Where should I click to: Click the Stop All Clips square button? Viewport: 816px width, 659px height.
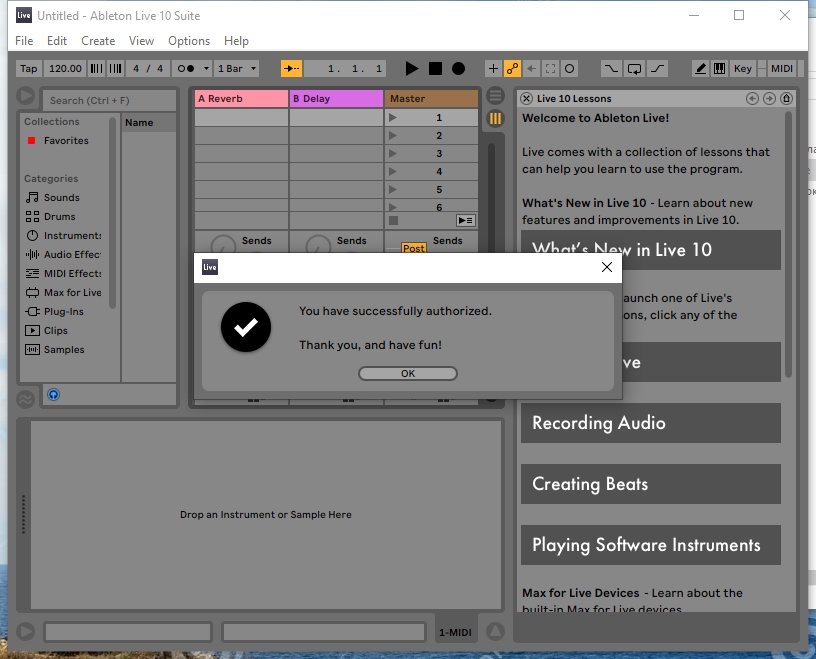click(x=393, y=221)
